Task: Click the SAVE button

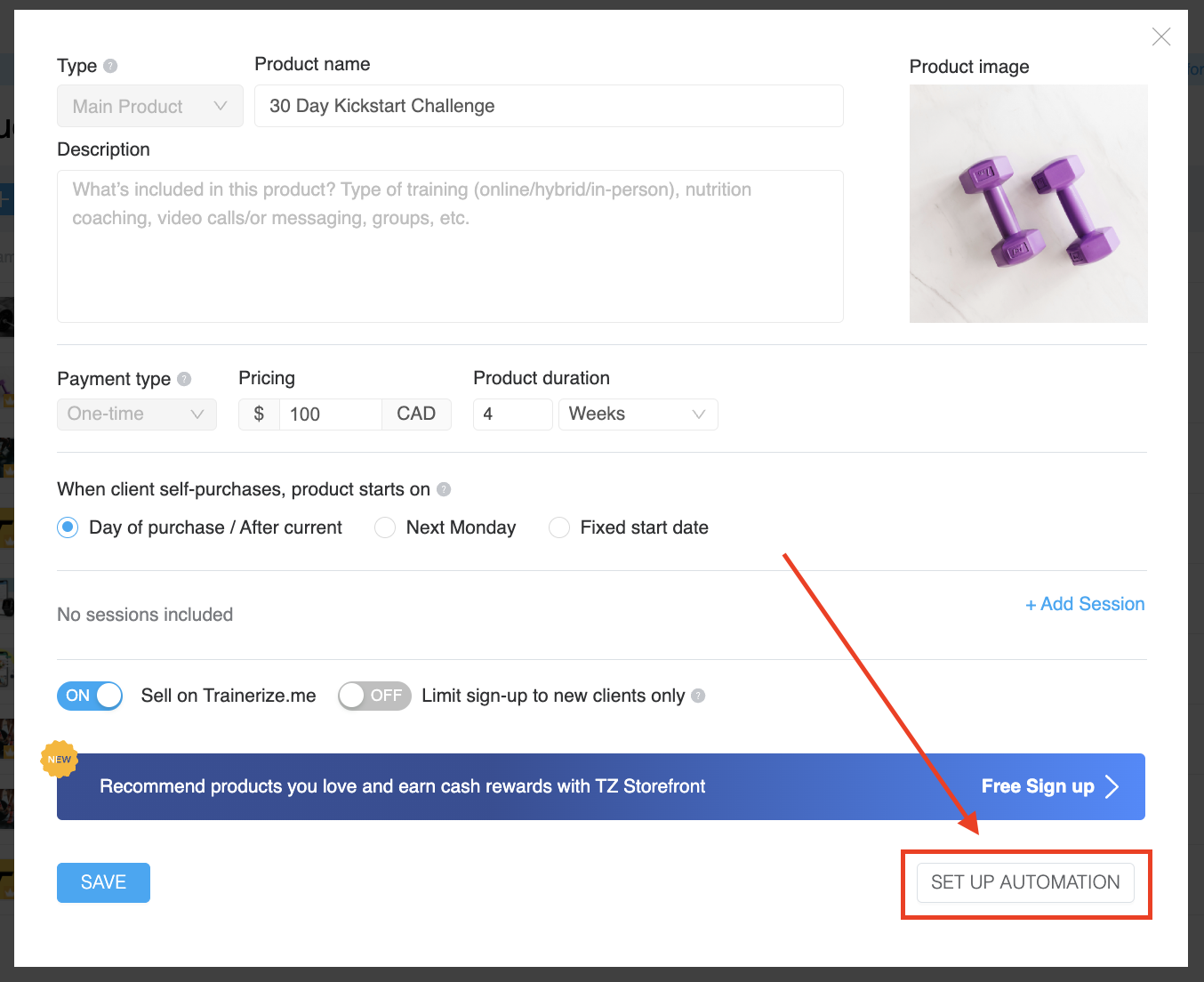Action: 103,882
